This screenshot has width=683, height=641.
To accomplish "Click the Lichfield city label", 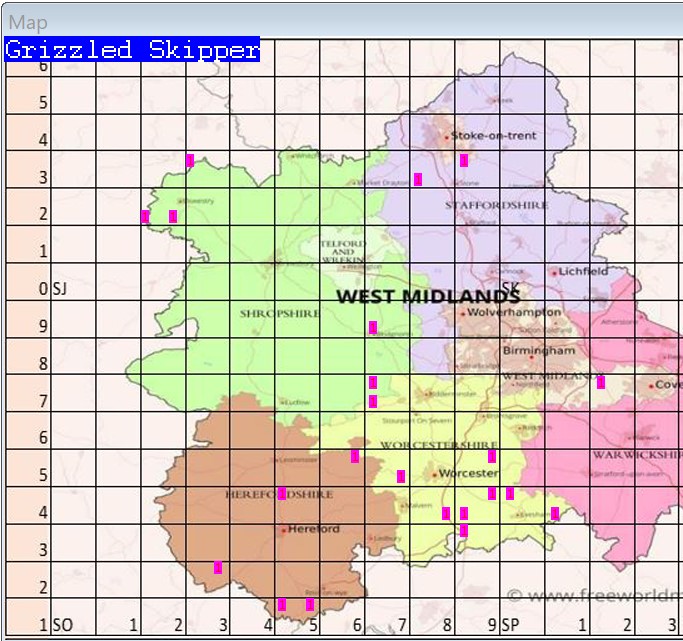I will [x=582, y=271].
